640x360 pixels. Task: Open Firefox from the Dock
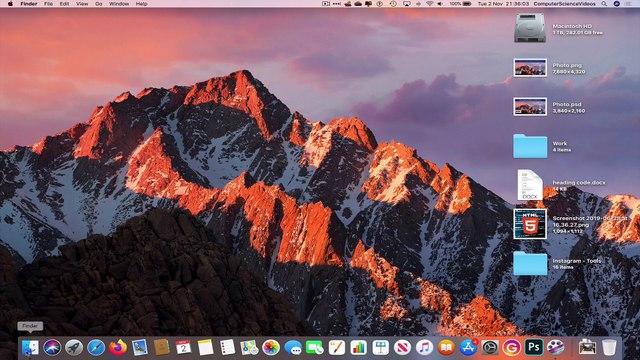tap(118, 348)
